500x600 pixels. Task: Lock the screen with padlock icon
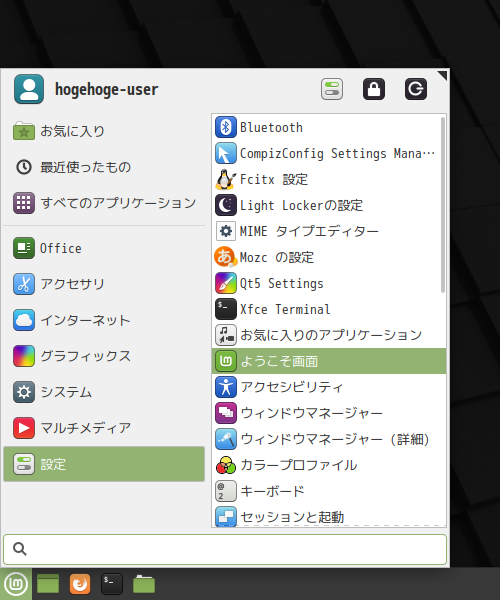374,89
